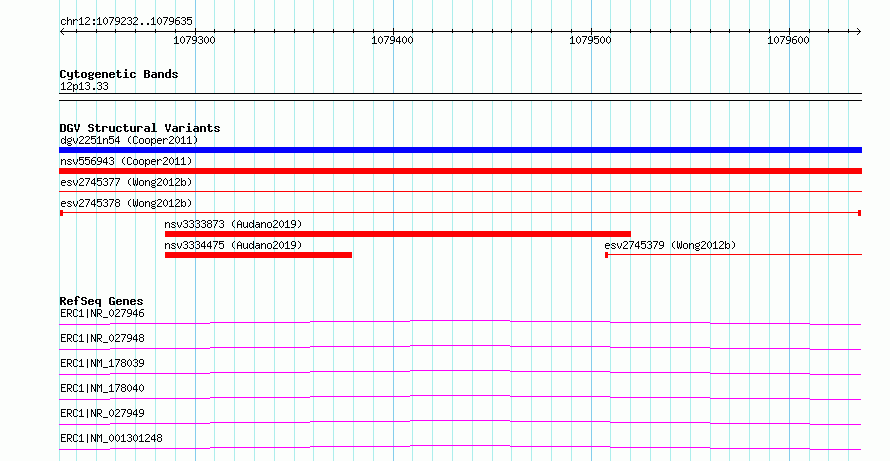Click the ERC1|NM_178039 gene label
Viewport: 890px width, 461px height.
102,363
